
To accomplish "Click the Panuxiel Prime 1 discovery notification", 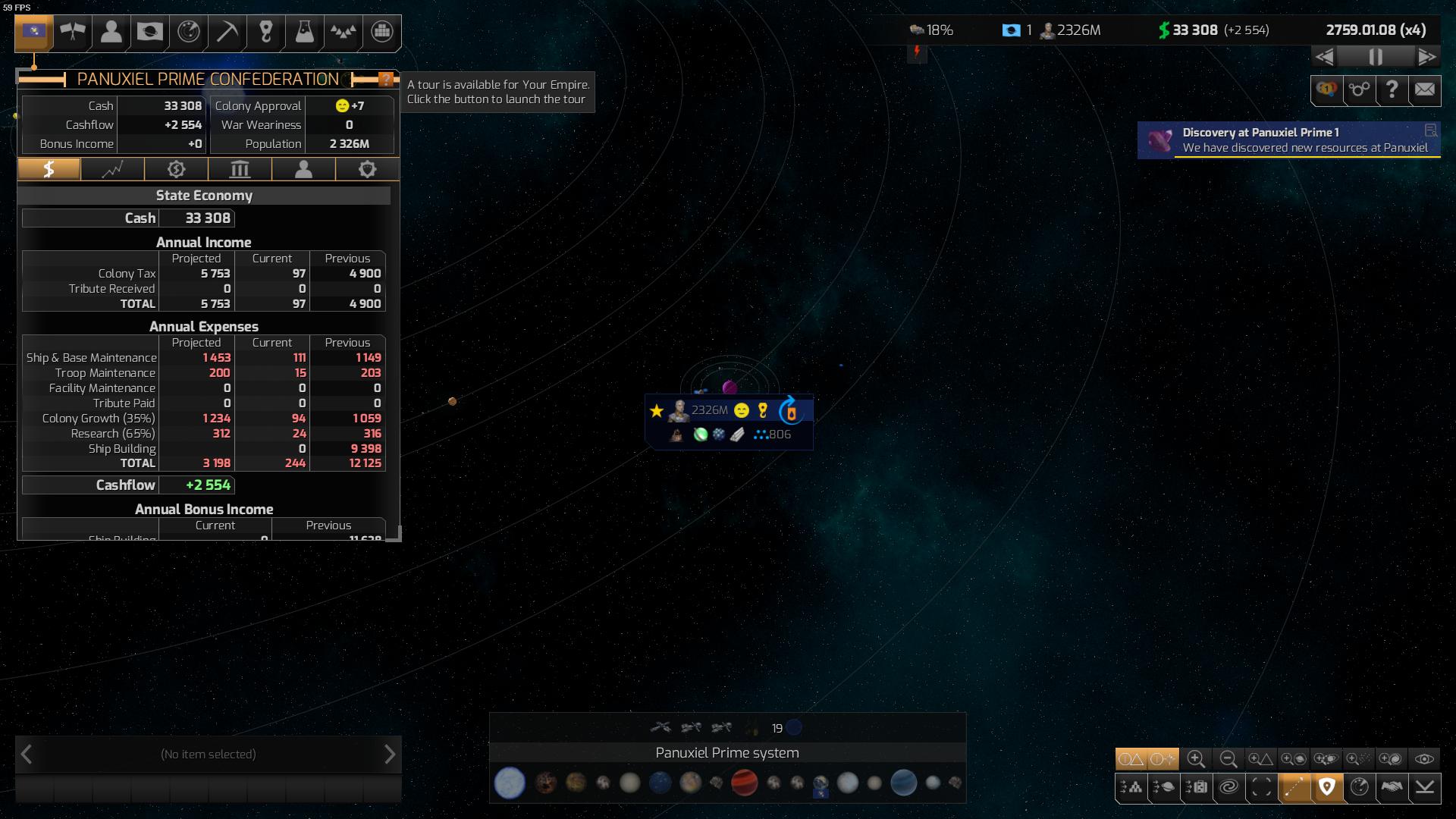I will tap(1290, 140).
